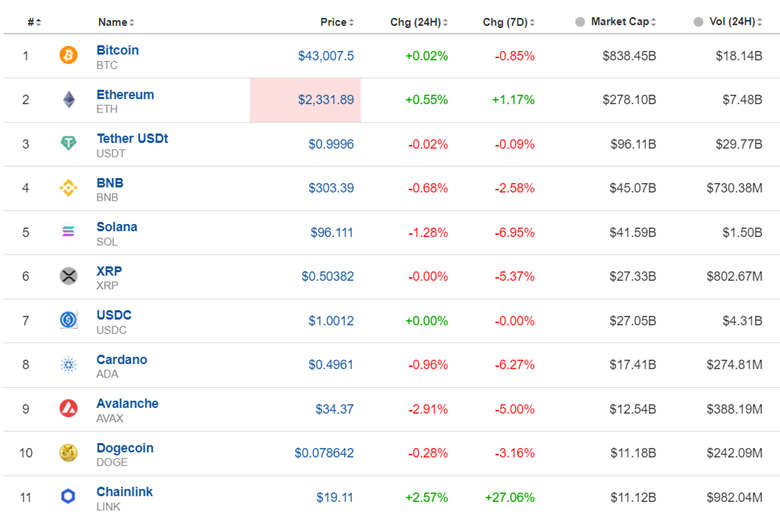Viewport: 780px width, 517px height.
Task: Click Cardano price $0.4961
Action: [x=331, y=365]
